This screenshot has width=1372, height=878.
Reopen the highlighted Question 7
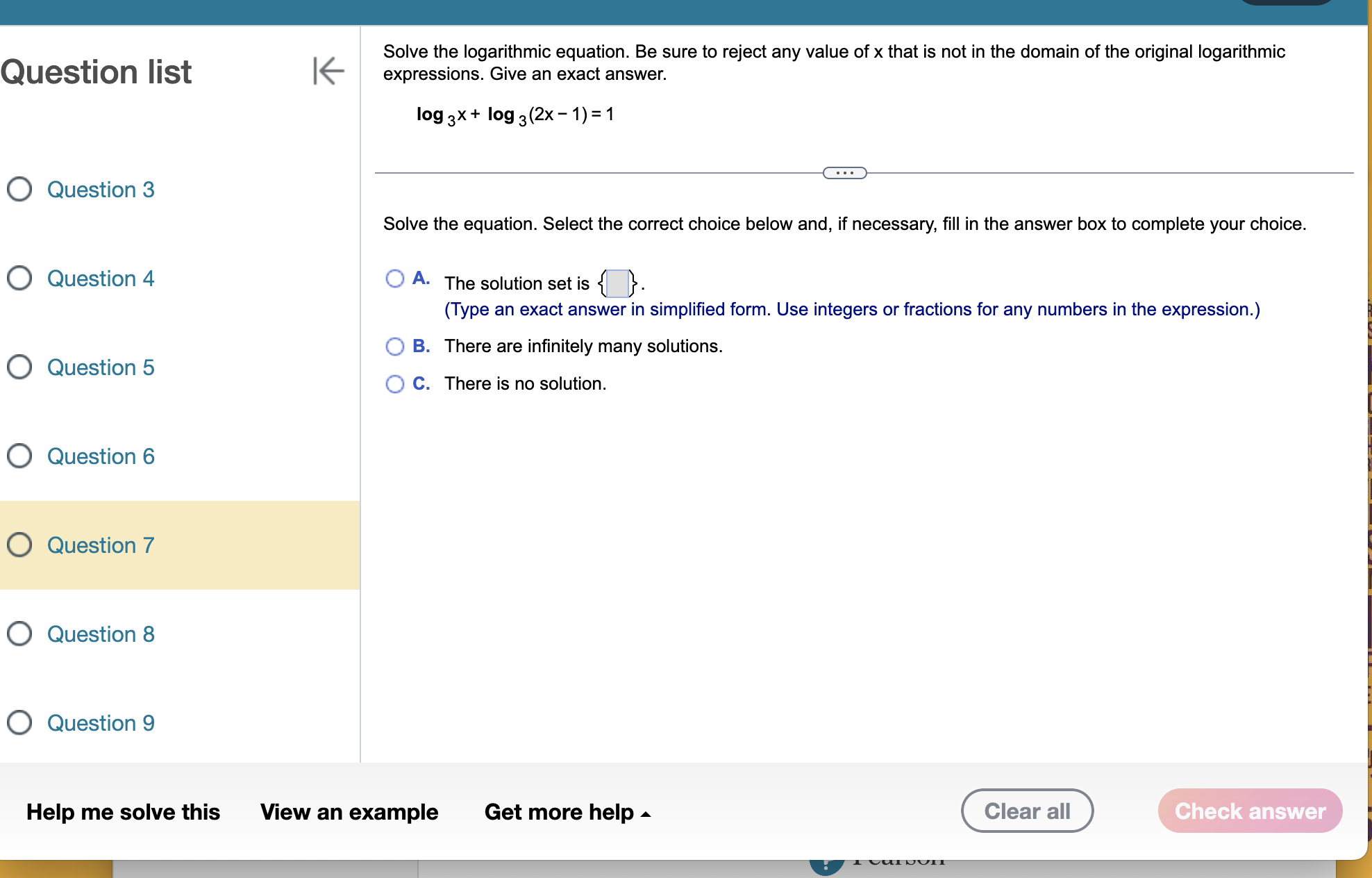[101, 545]
